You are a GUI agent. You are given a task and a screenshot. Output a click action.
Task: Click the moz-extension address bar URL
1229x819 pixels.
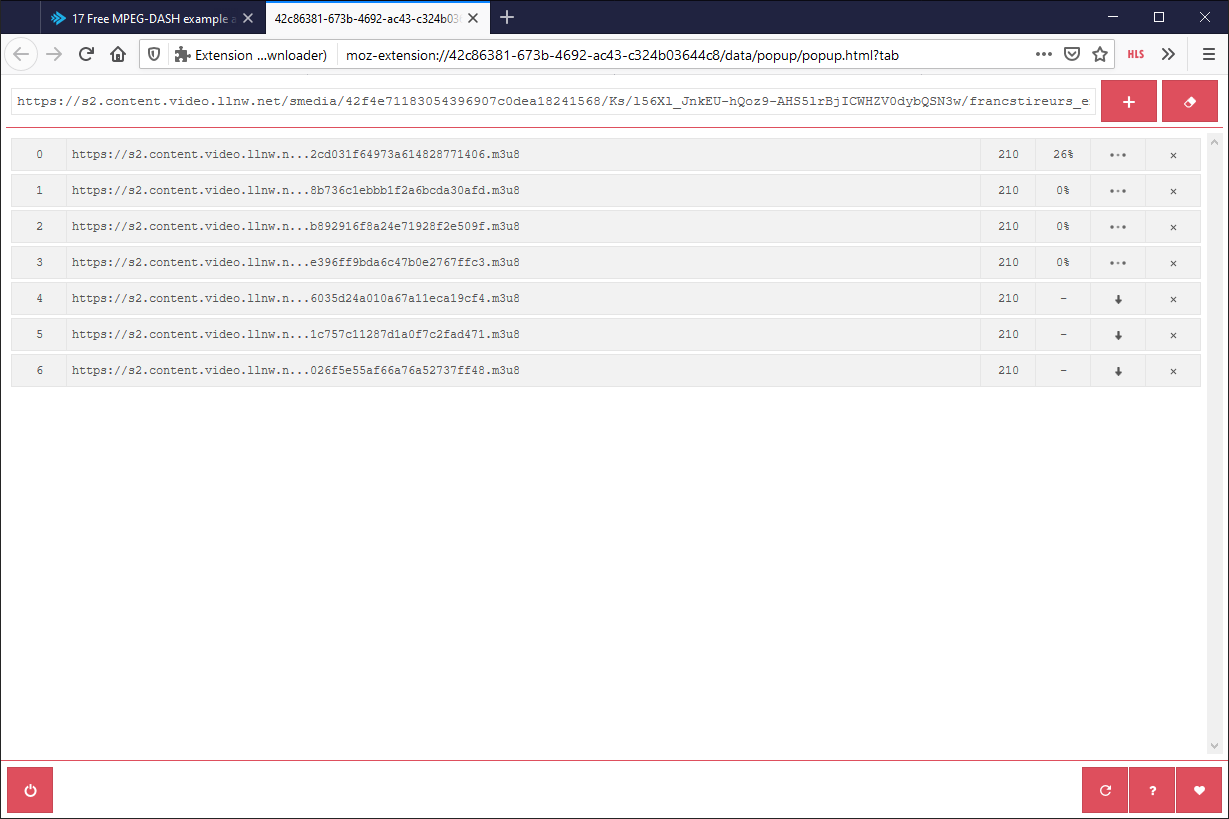[x=622, y=55]
